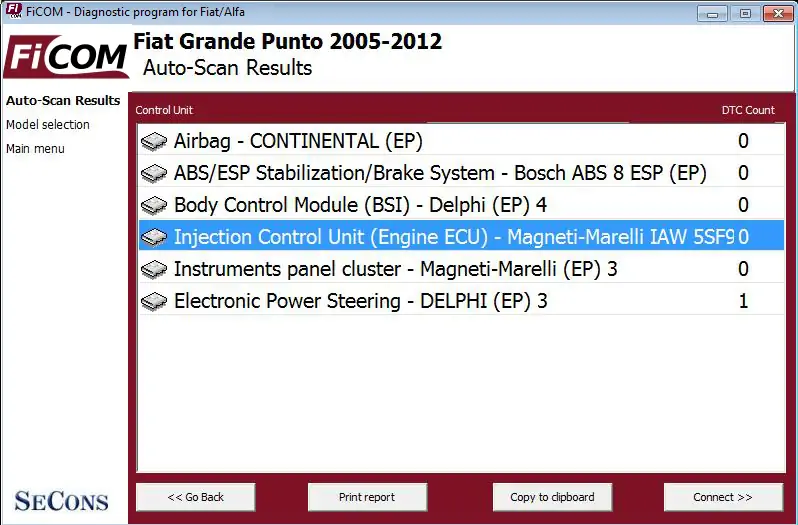Screen dimensions: 798x525
Task: Click the Injection Control Unit chip icon
Action: pyautogui.click(x=154, y=238)
